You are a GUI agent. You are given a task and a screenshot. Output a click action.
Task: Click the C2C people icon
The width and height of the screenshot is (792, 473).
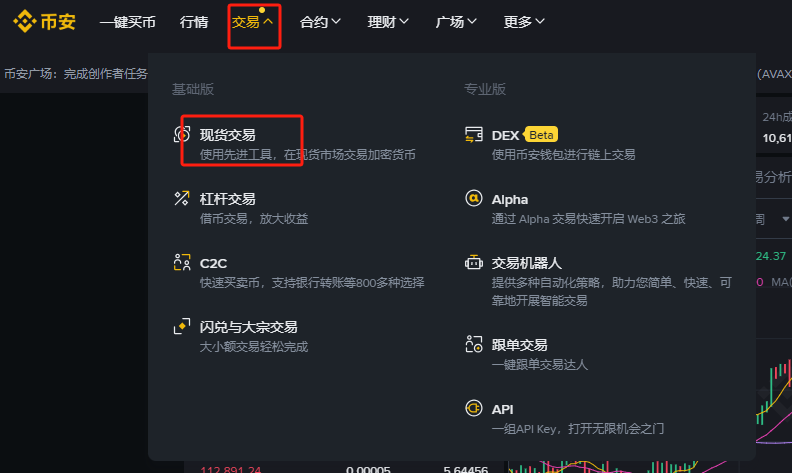(182, 262)
